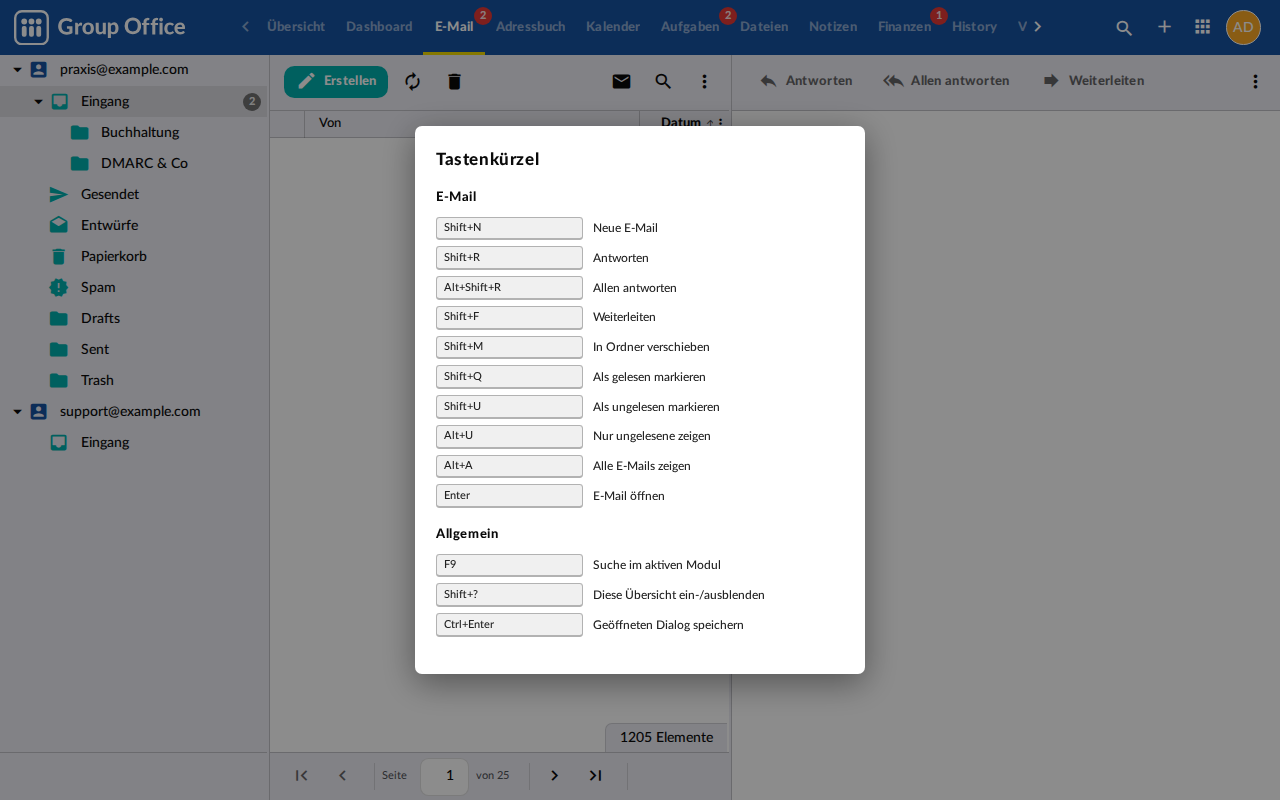The width and height of the screenshot is (1280, 800).
Task: Refresh the mail list with reload icon
Action: tap(413, 81)
